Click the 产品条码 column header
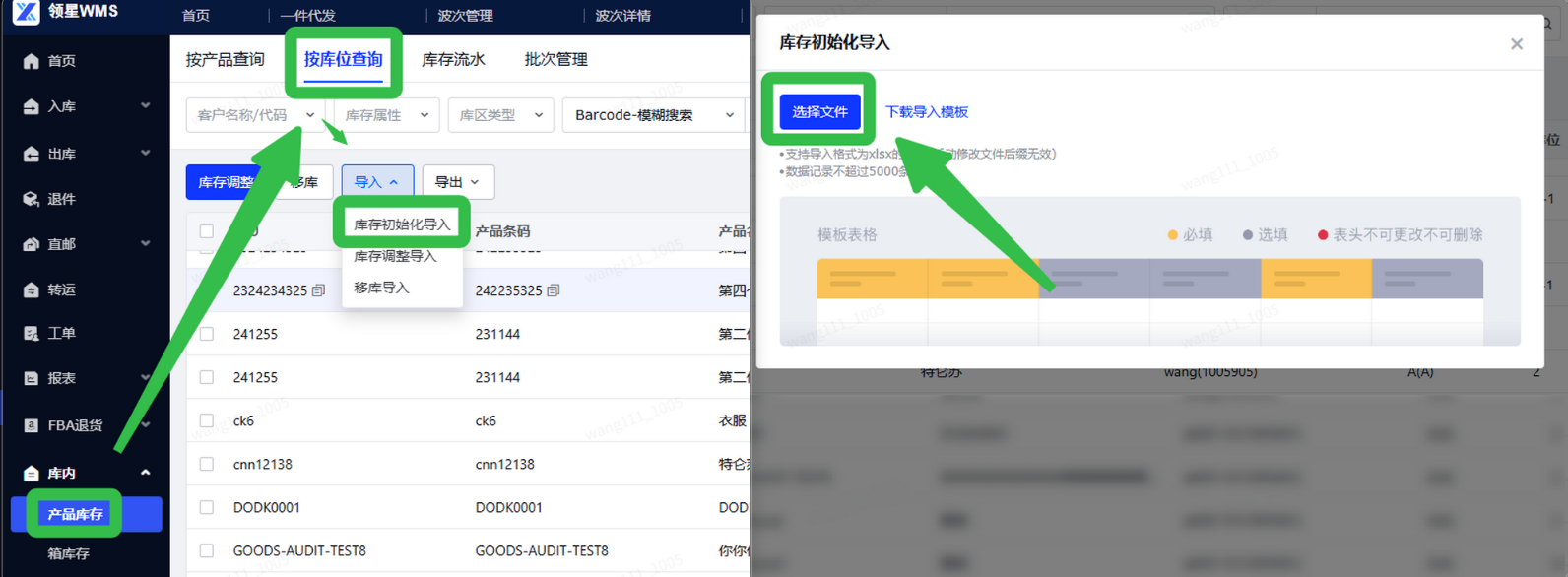Viewport: 1568px width, 577px height. [x=503, y=231]
